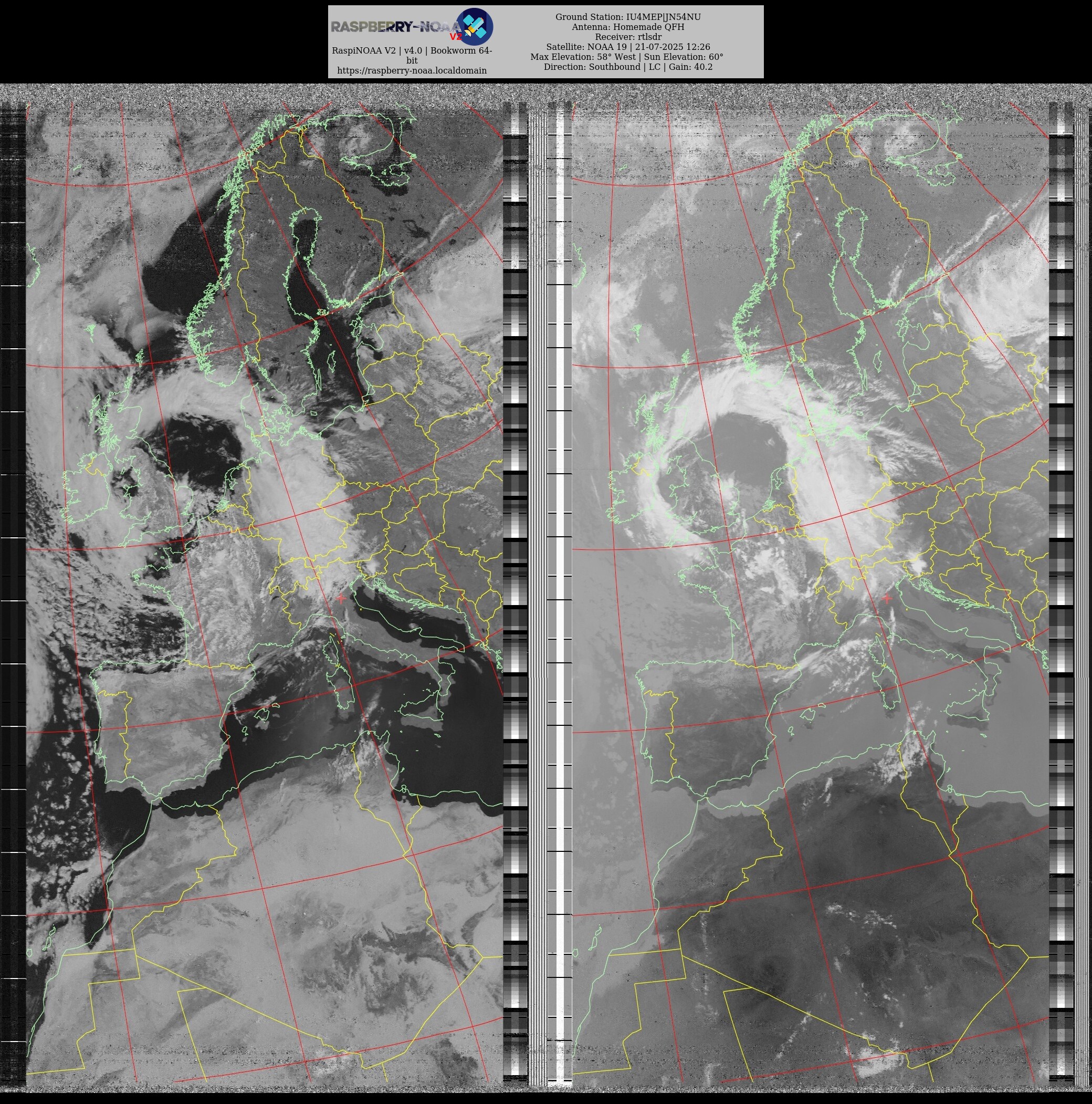Click 'Direction: Southbound | LC | Gain: 40.2' line
The image size is (1092, 1104).
(x=628, y=67)
